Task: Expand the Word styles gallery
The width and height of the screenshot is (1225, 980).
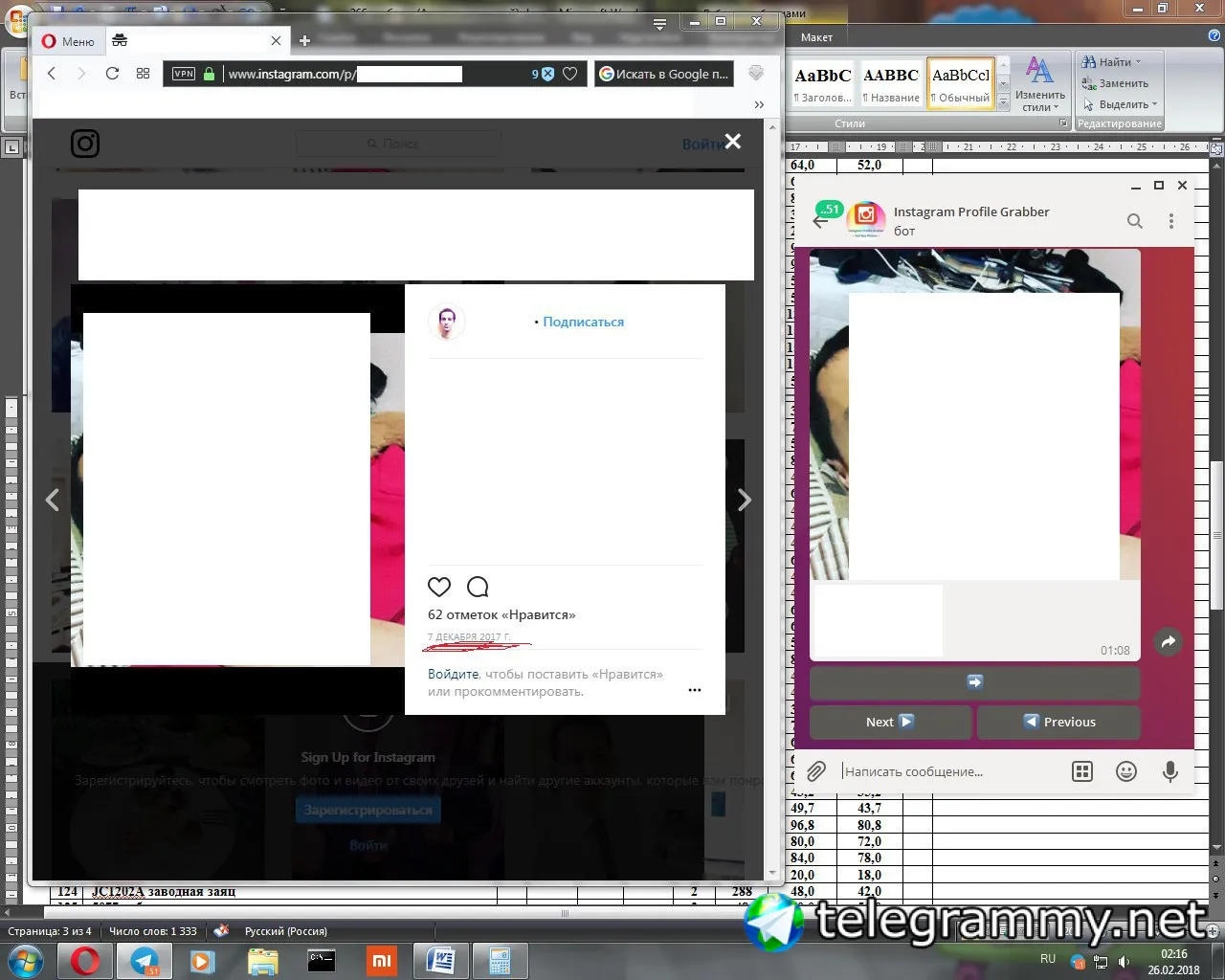Action: 1003,101
